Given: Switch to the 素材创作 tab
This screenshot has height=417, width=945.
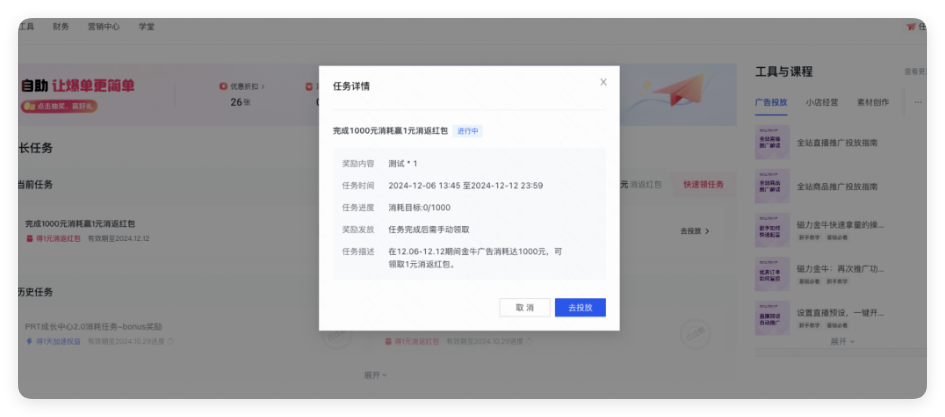Looking at the screenshot, I should point(873,102).
